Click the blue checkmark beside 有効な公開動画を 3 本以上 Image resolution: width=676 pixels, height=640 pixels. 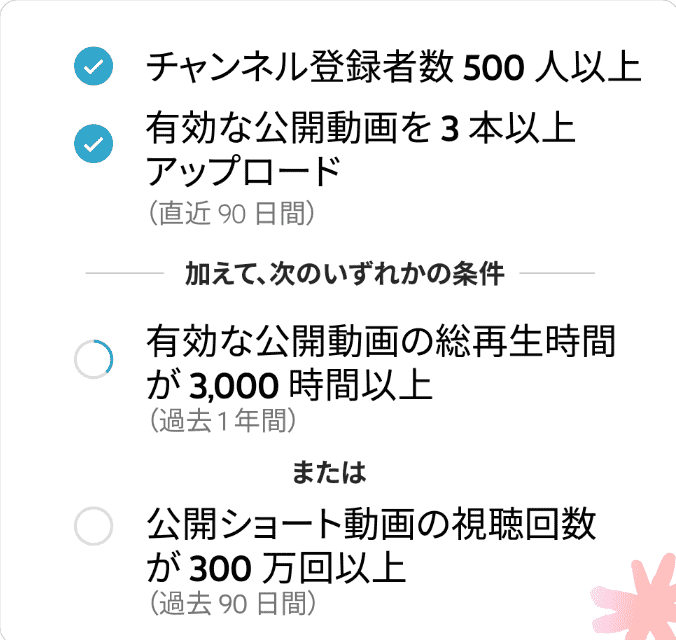click(x=94, y=144)
